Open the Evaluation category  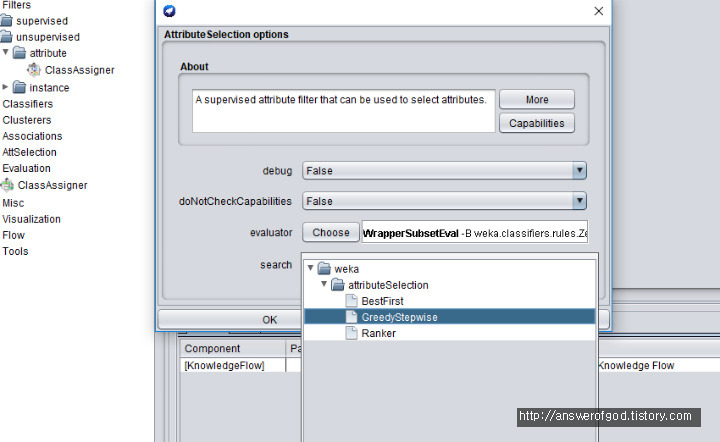[26, 168]
